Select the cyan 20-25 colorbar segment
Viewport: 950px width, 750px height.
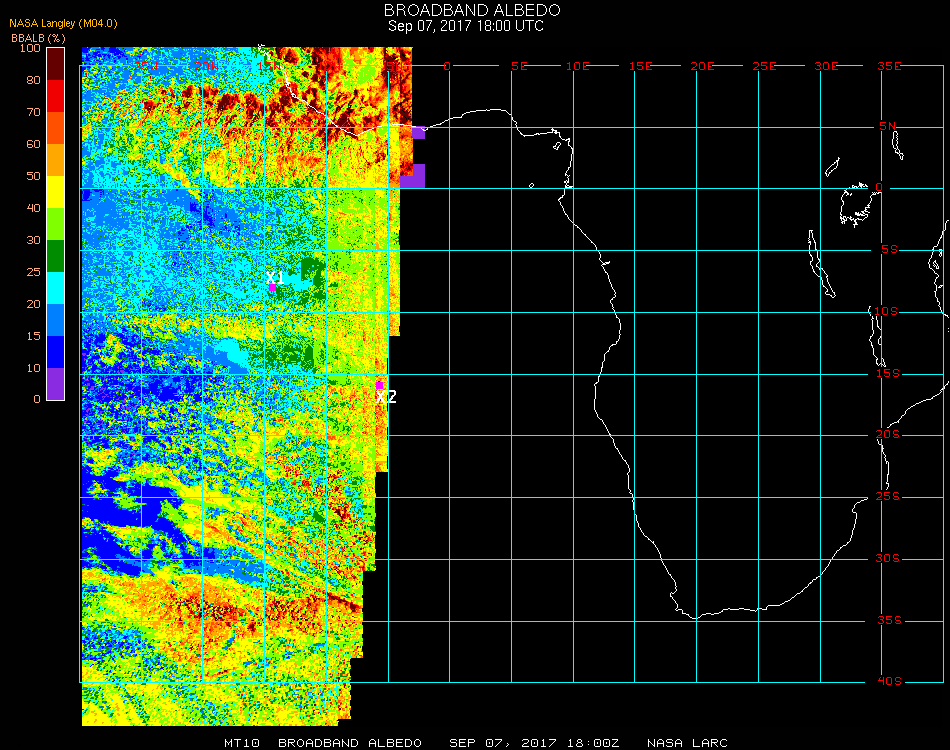(x=56, y=288)
